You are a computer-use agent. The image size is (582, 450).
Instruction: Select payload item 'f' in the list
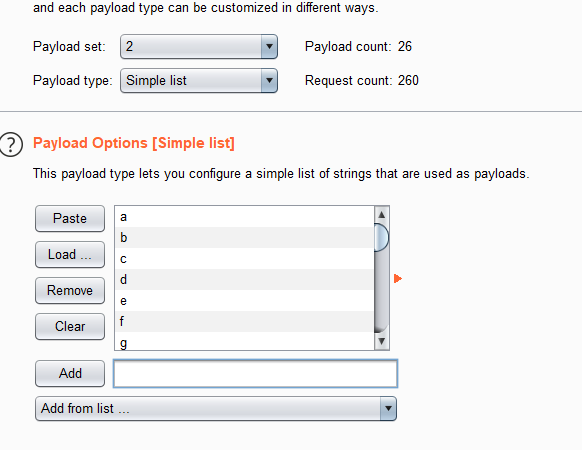click(x=244, y=322)
